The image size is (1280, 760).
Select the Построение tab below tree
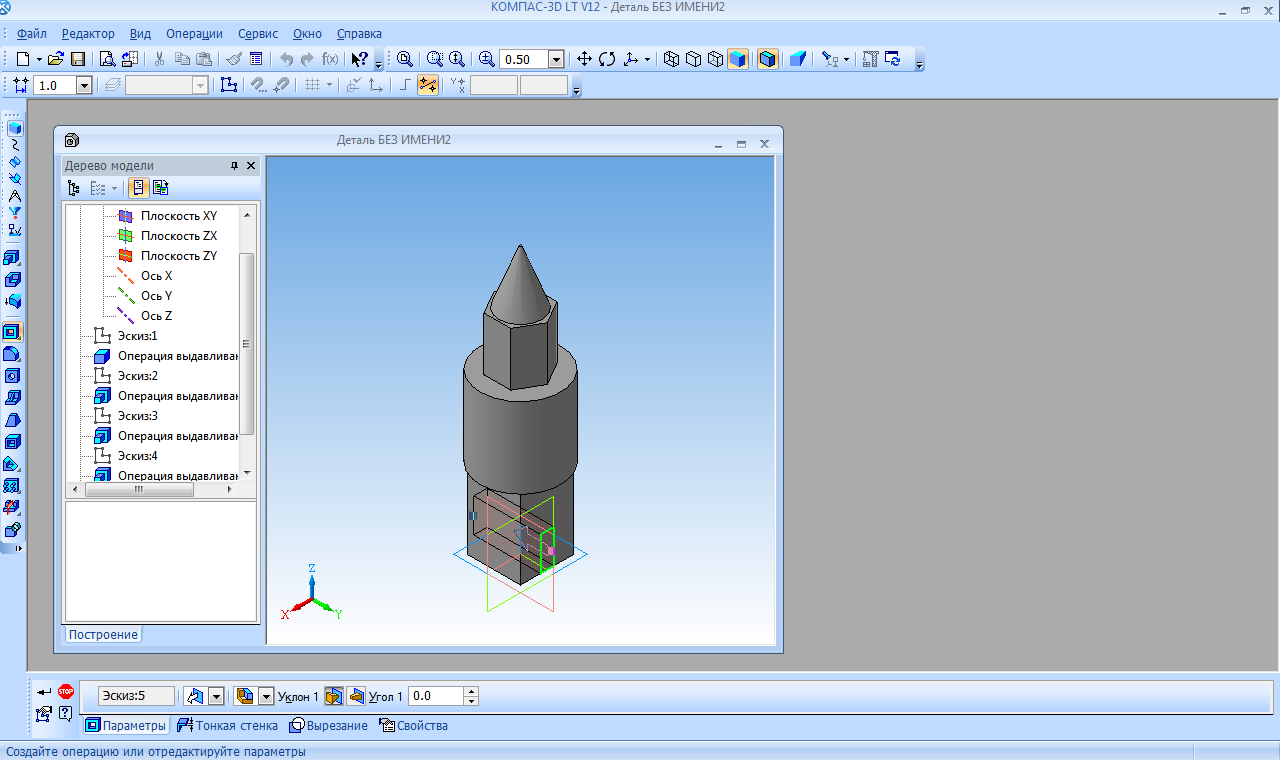click(103, 635)
